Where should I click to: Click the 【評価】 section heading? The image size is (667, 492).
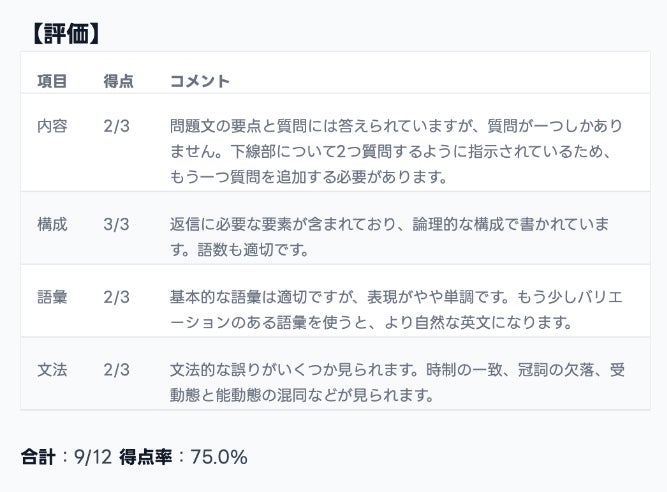pos(66,33)
